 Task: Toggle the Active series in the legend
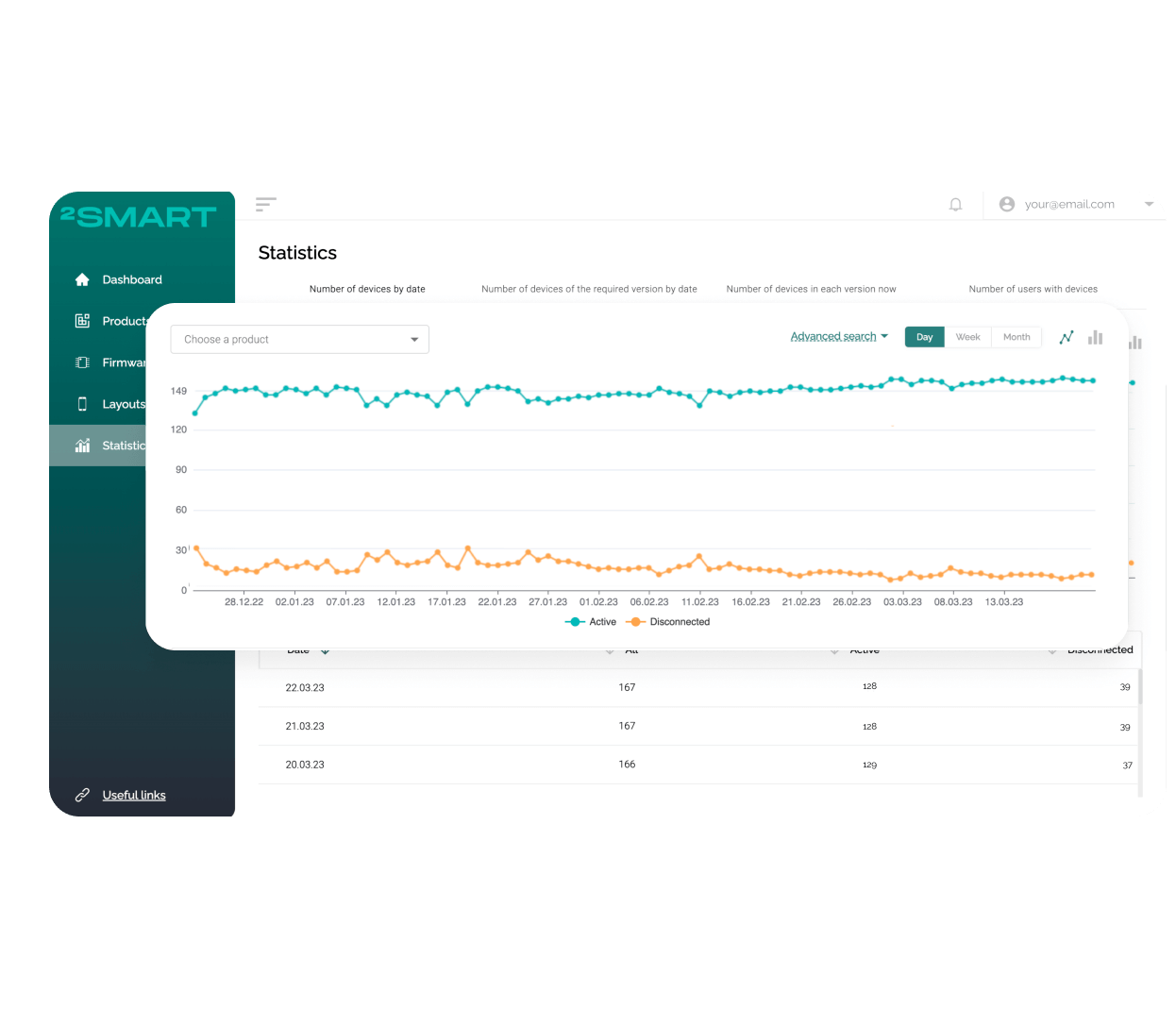591,621
